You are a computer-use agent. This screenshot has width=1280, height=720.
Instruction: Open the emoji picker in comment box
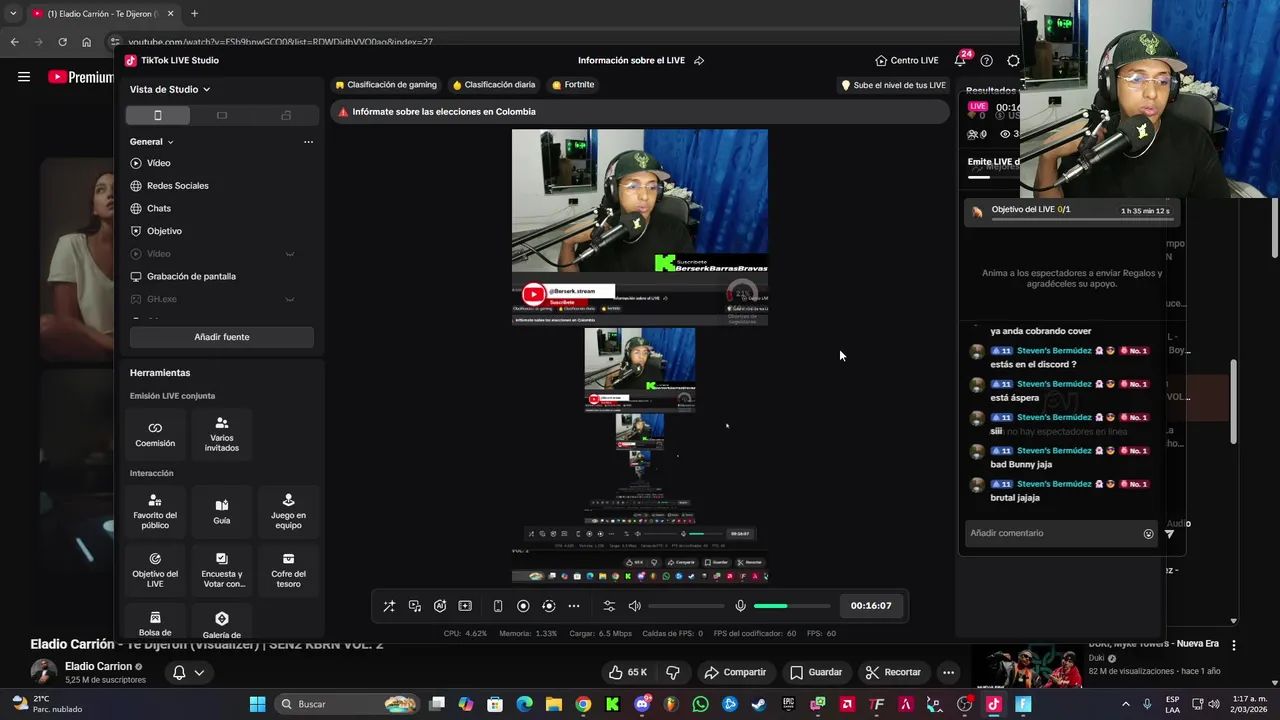pyautogui.click(x=1148, y=534)
